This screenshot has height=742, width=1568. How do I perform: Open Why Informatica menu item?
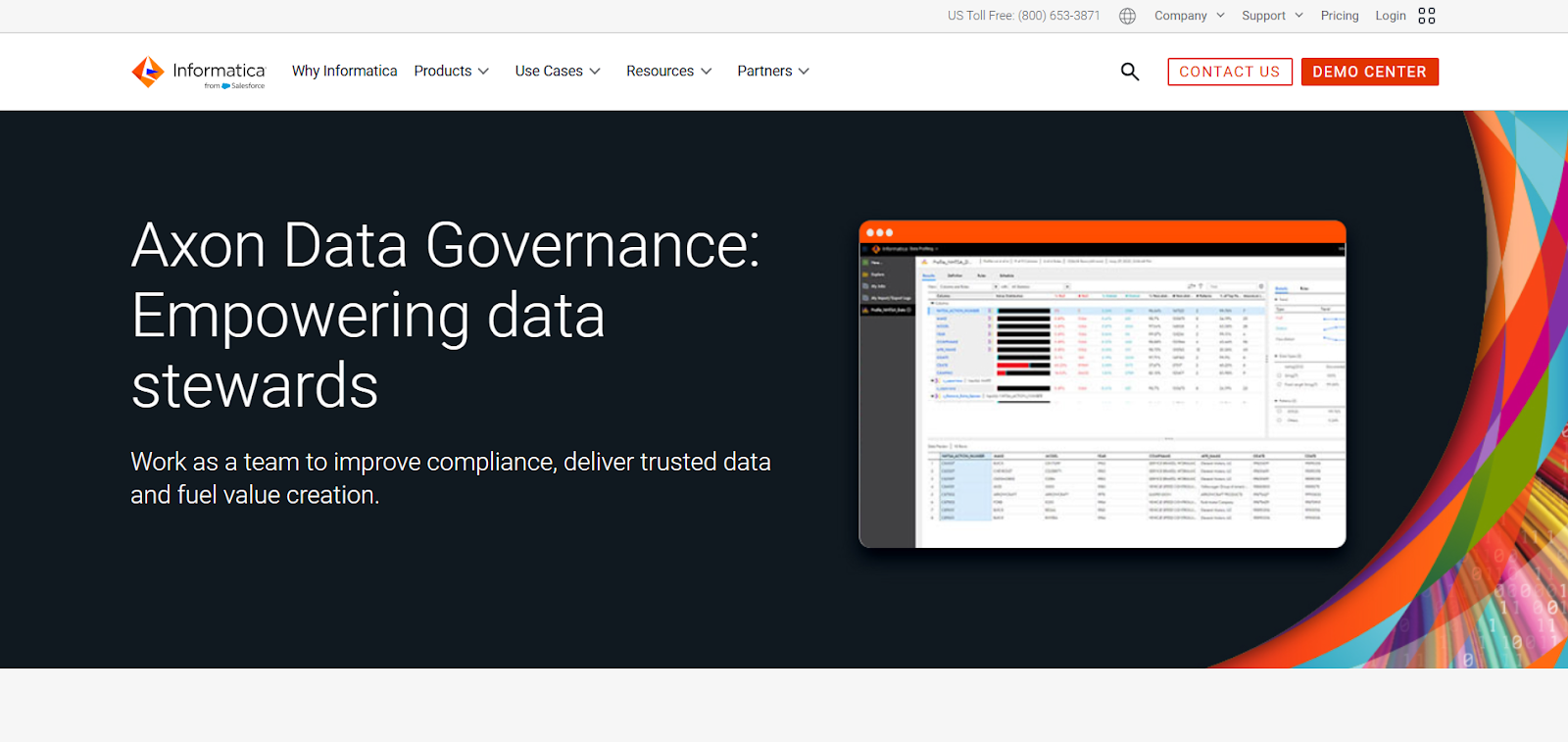point(345,71)
